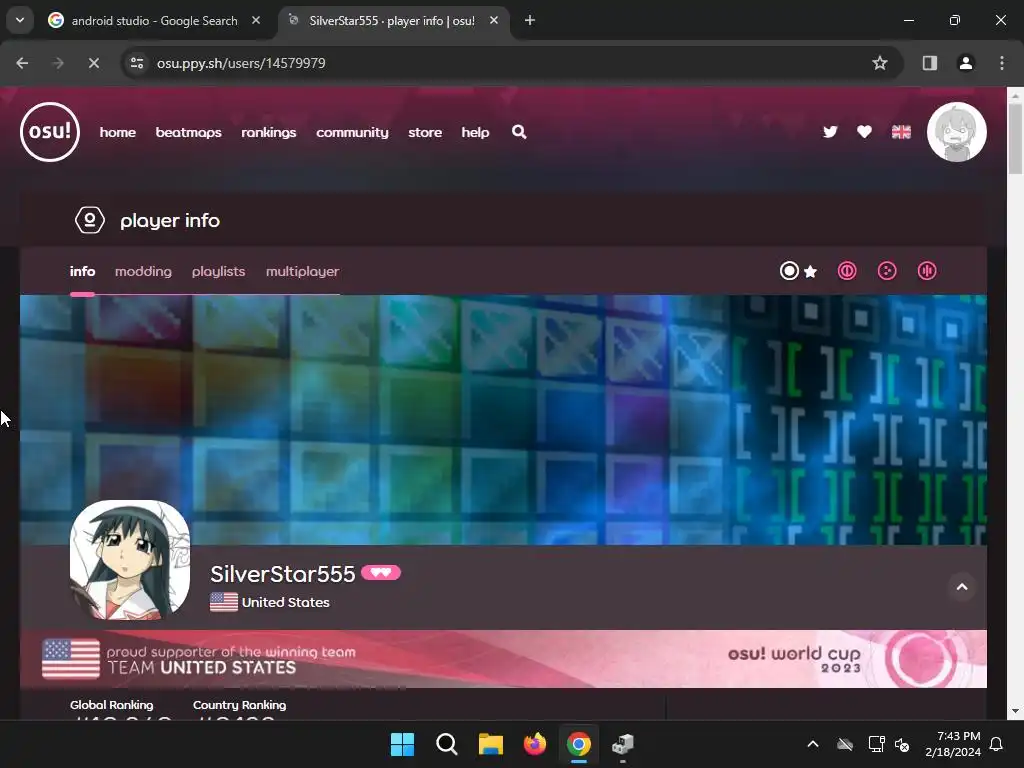Open Chrome tab search dropdown
Image resolution: width=1024 pixels, height=768 pixels.
click(20, 20)
